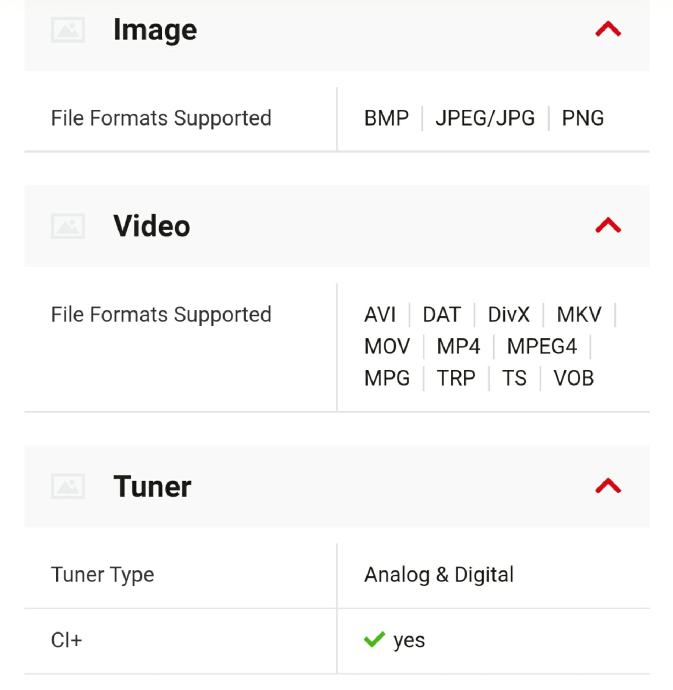Select the BMP image format
This screenshot has height=690, width=673.
click(386, 118)
